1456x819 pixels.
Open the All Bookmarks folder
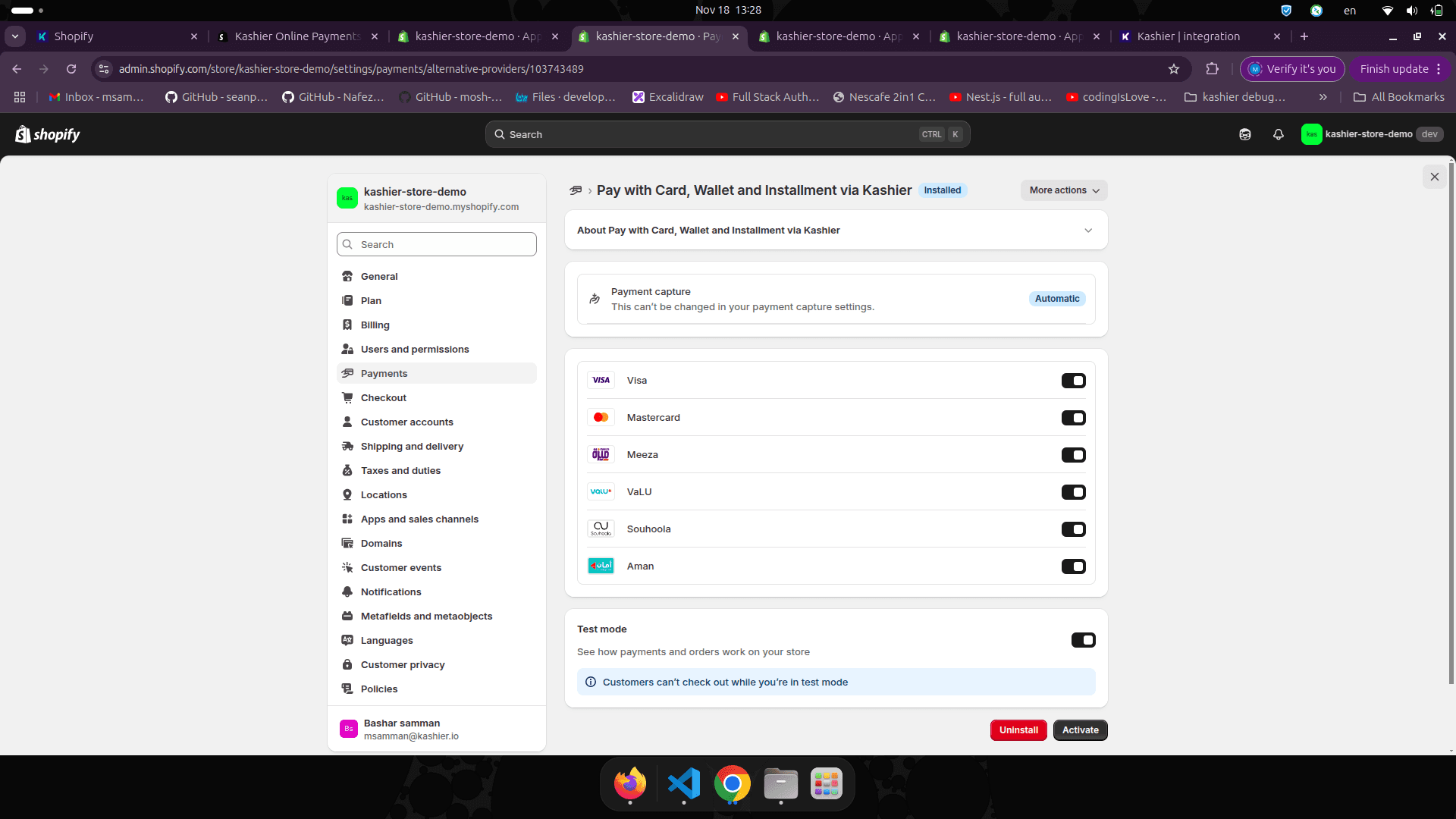pyautogui.click(x=1399, y=97)
